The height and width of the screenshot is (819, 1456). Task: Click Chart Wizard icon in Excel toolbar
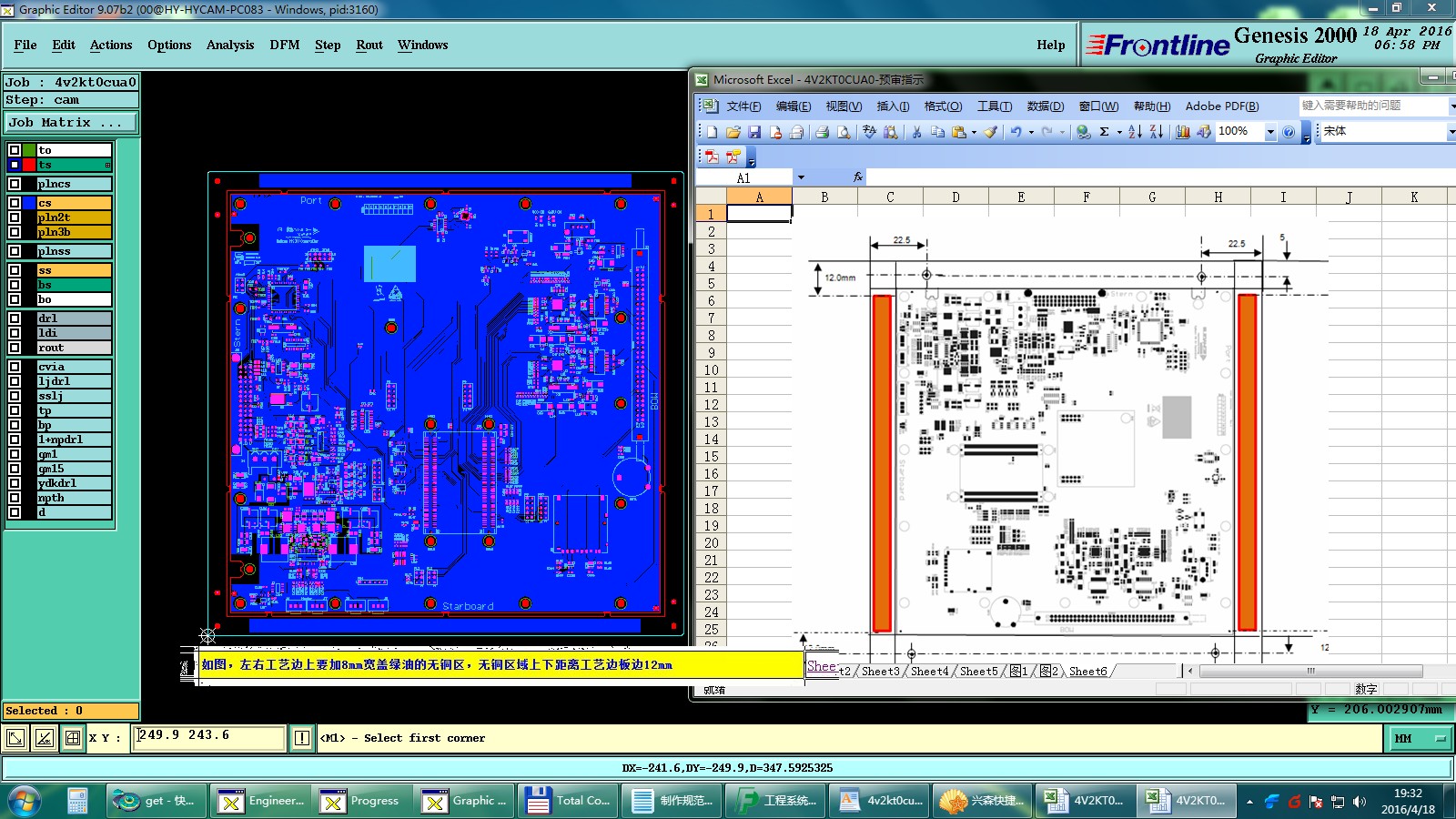tap(1182, 132)
